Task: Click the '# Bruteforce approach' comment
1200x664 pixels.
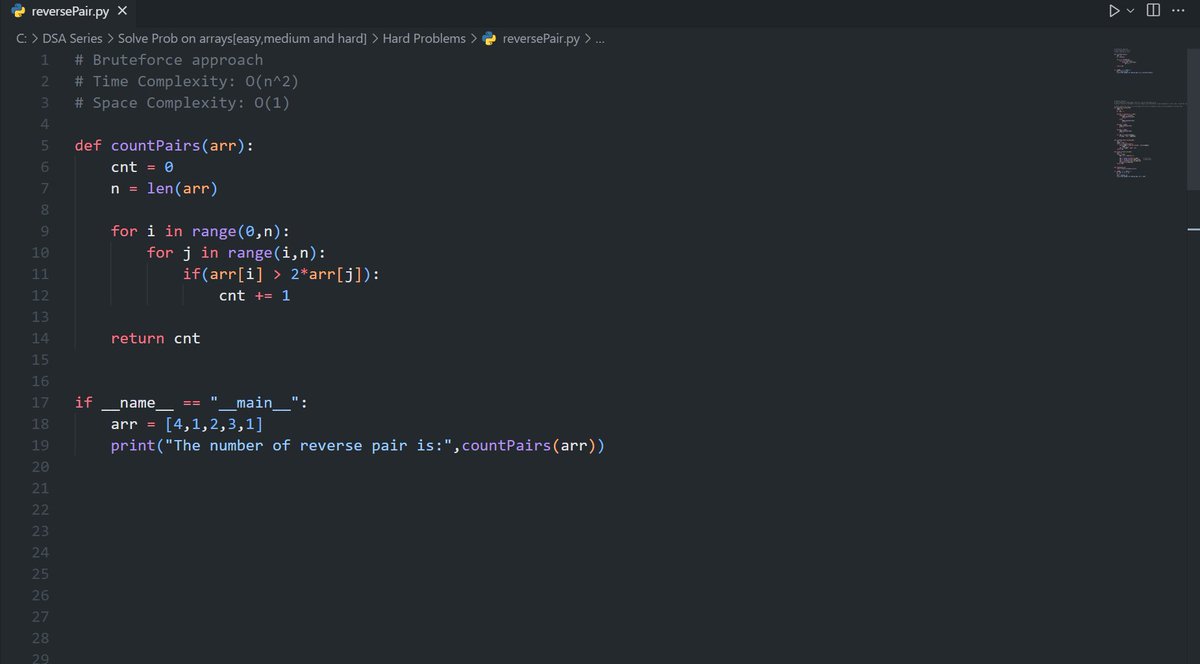Action: (x=168, y=60)
